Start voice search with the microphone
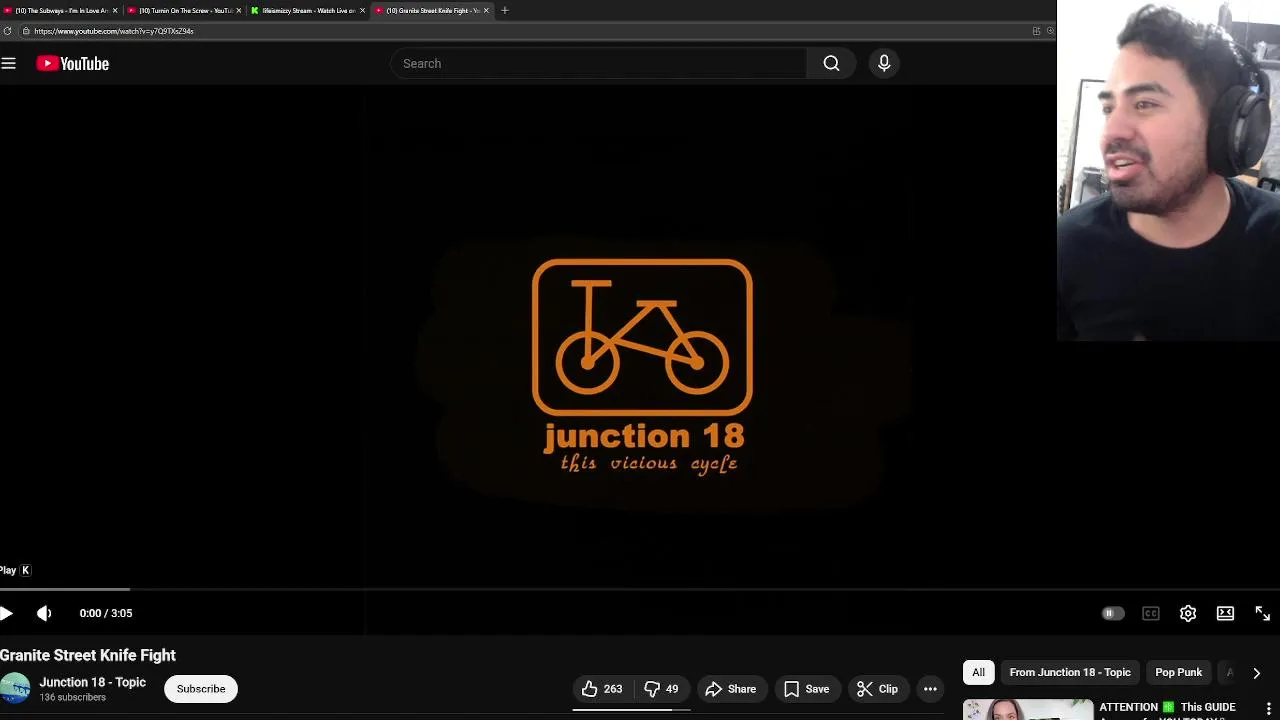1280x720 pixels. point(884,63)
